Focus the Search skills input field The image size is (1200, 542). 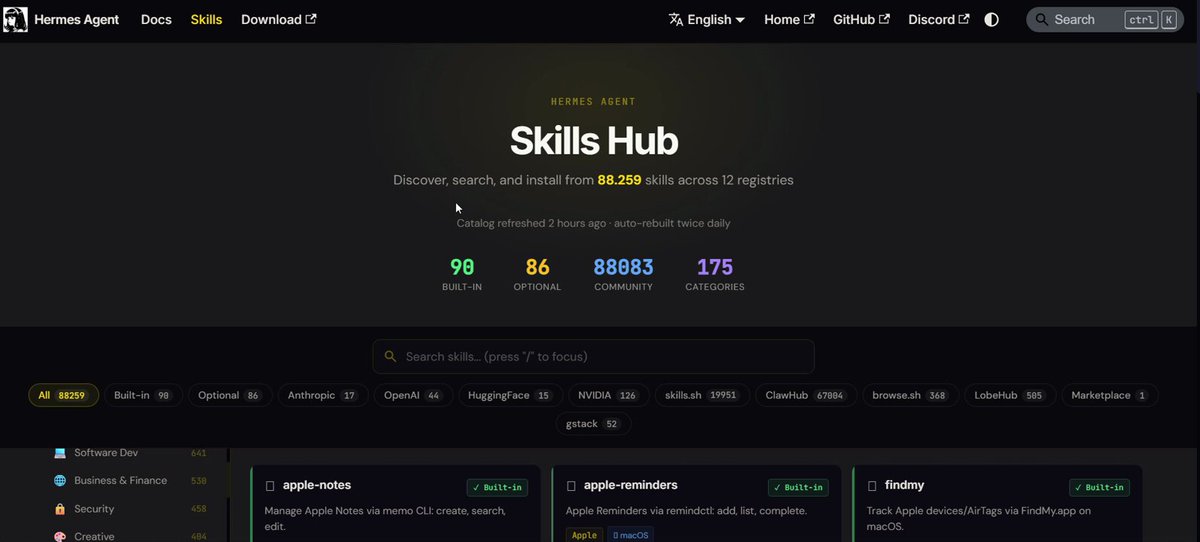tap(593, 356)
